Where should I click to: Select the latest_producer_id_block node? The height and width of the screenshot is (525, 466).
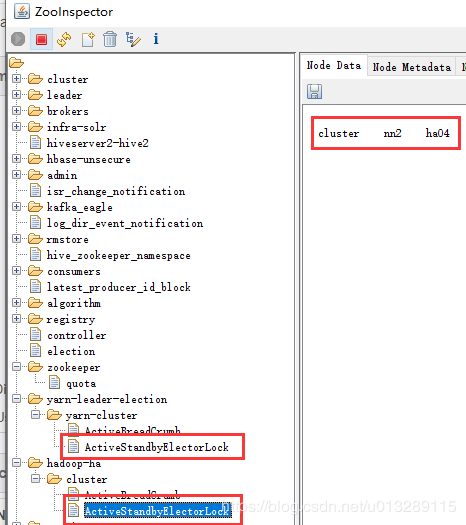[119, 288]
